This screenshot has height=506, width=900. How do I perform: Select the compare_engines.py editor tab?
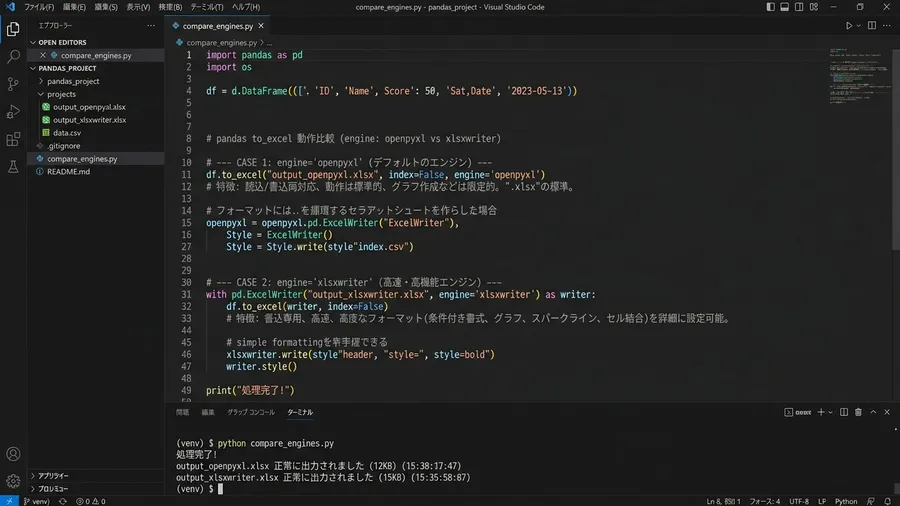click(218, 26)
